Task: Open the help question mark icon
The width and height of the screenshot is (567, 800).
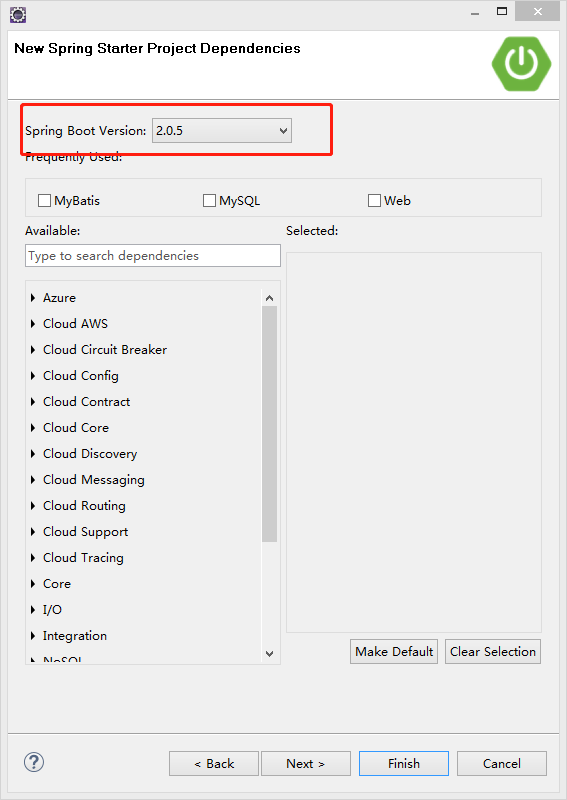Action: coord(34,762)
